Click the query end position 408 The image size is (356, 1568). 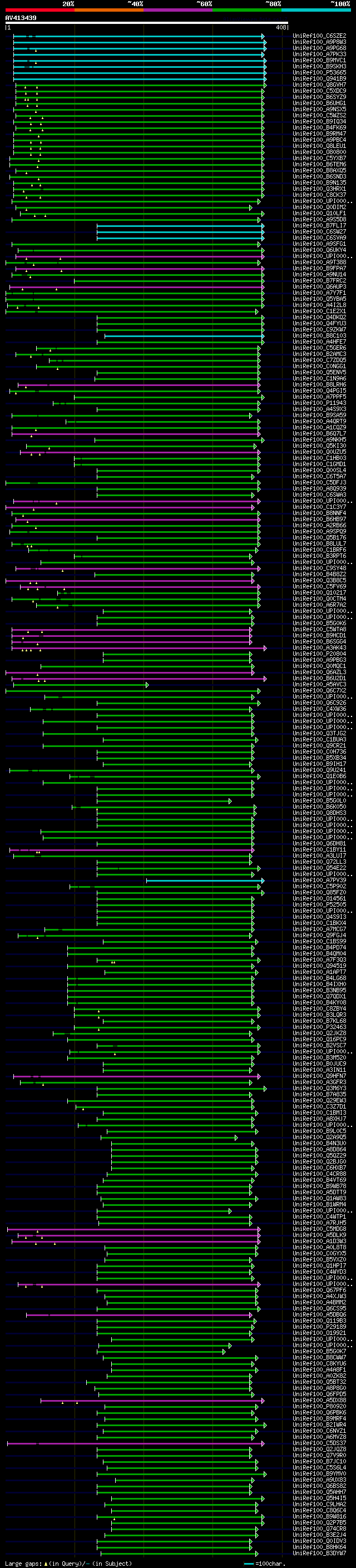280,27
